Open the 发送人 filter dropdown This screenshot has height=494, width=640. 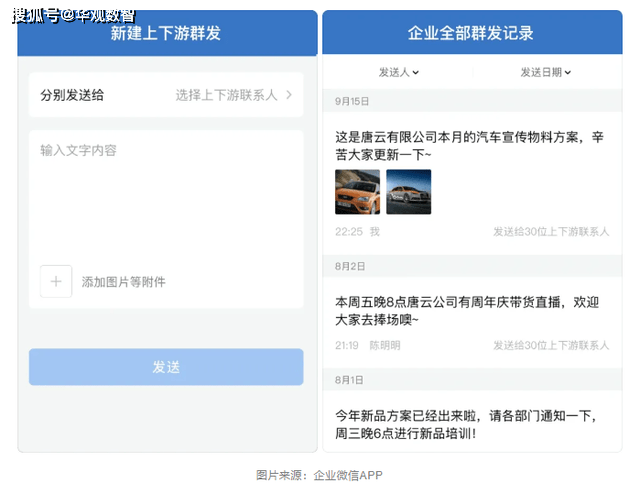coord(398,72)
